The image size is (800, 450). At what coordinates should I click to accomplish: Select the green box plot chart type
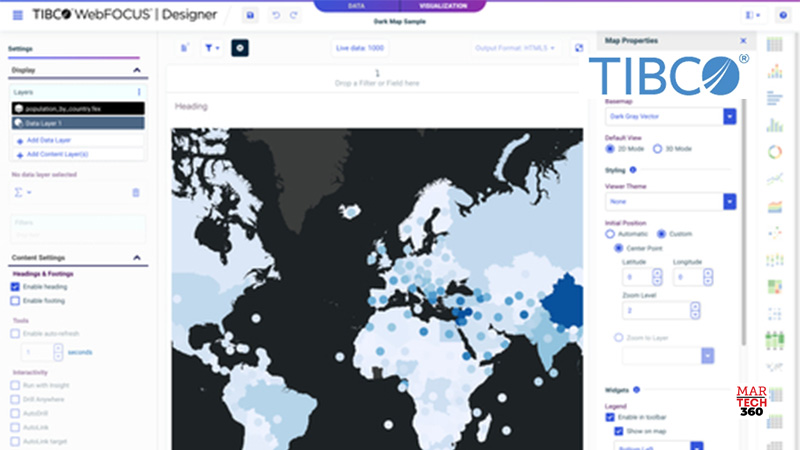click(x=774, y=340)
